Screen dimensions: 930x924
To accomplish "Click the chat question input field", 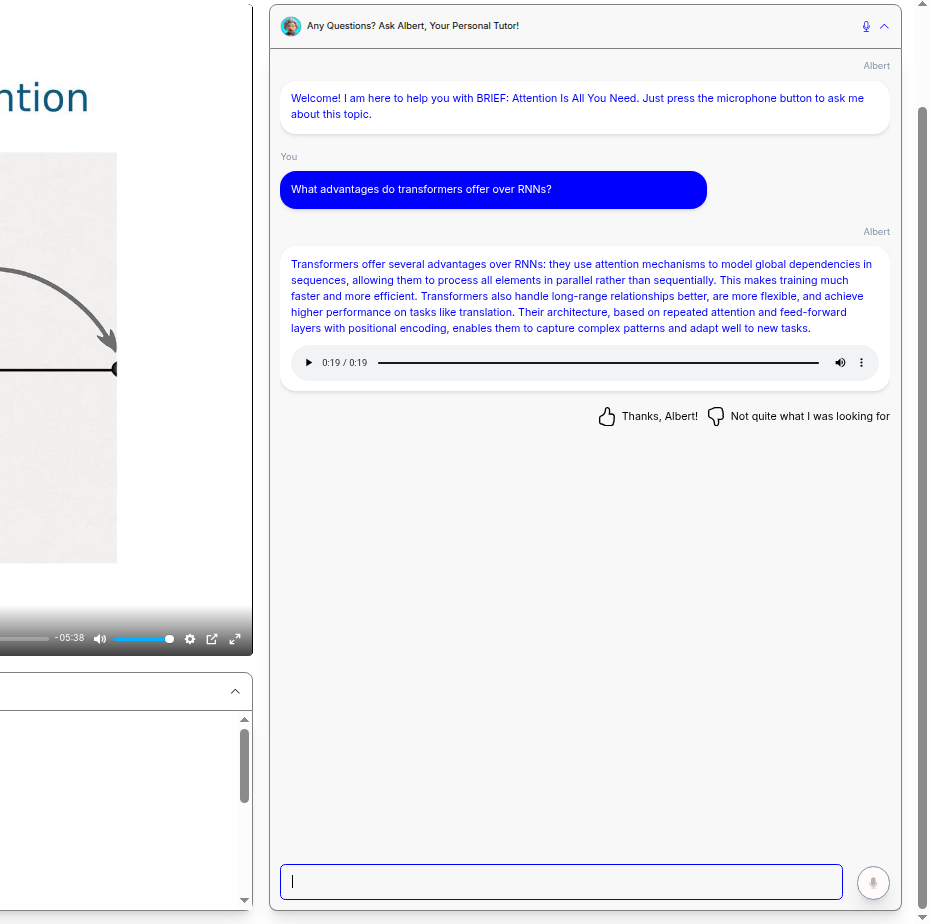I will [x=561, y=882].
